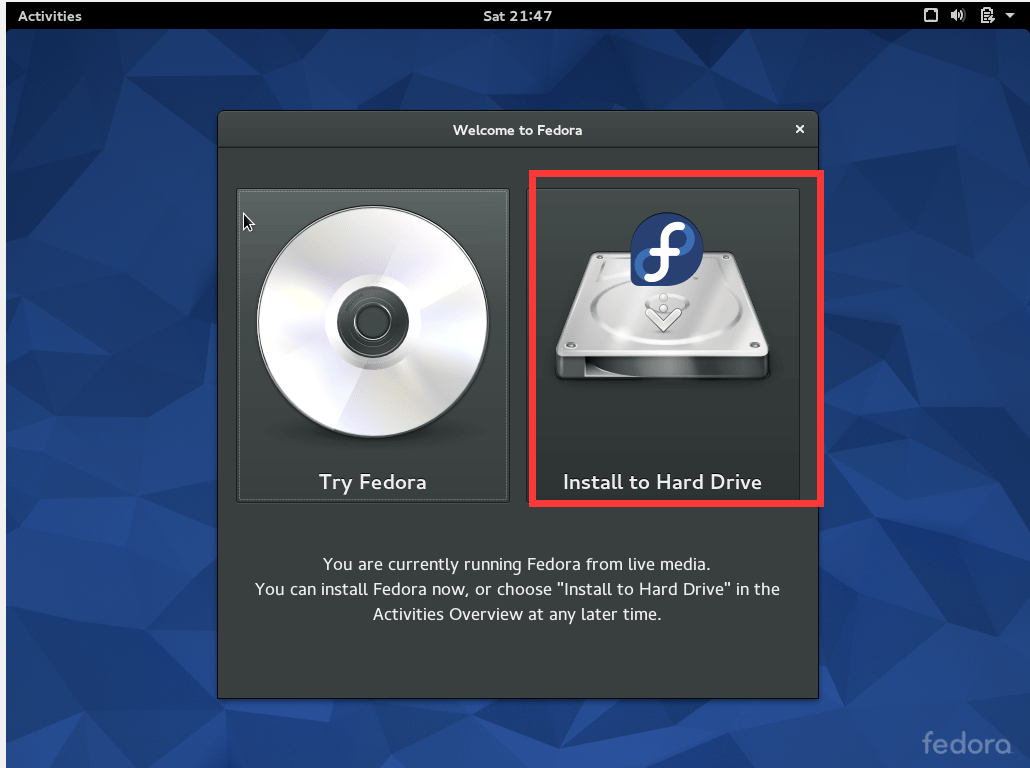Click the center hole of the CD
Screen dimensions: 1030x768
pyautogui.click(x=372, y=322)
